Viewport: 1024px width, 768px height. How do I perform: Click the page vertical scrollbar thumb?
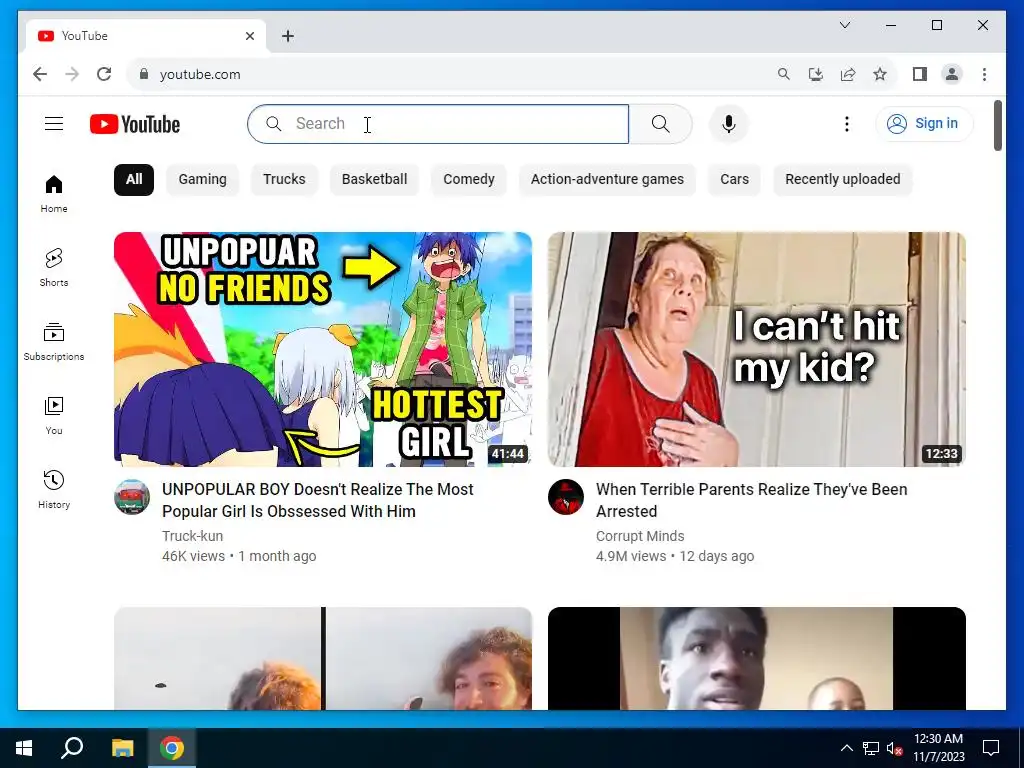997,125
